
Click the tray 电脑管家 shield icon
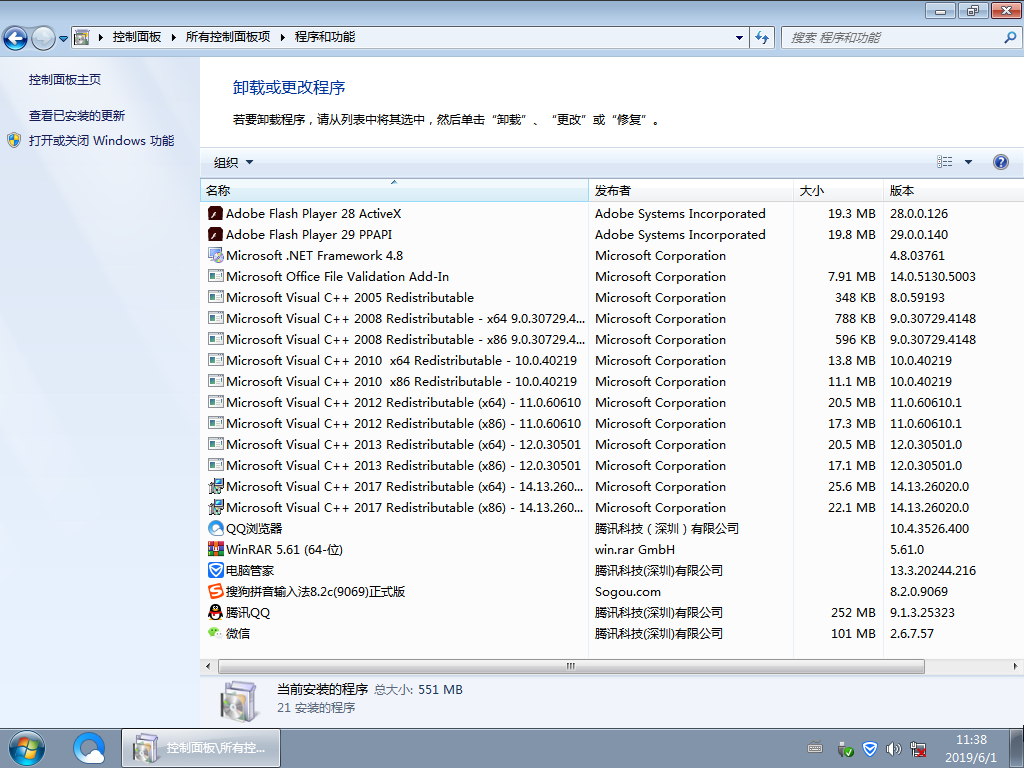click(x=869, y=749)
